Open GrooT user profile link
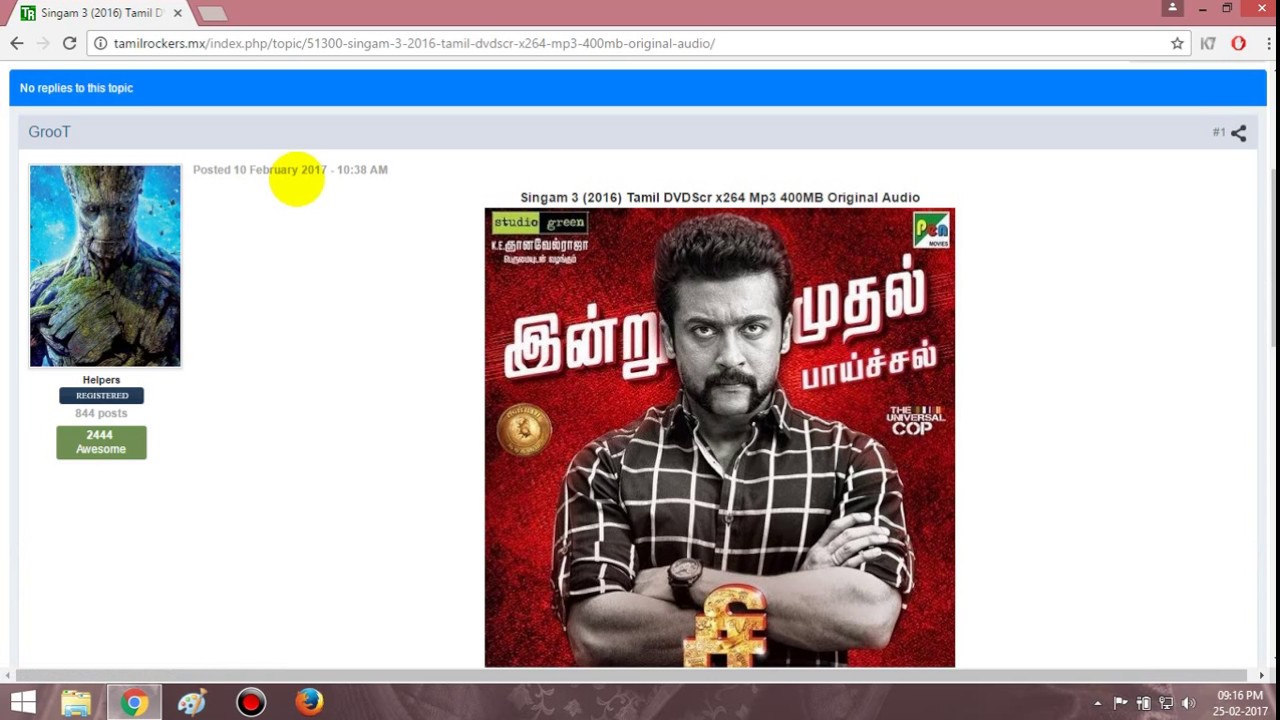 (49, 132)
